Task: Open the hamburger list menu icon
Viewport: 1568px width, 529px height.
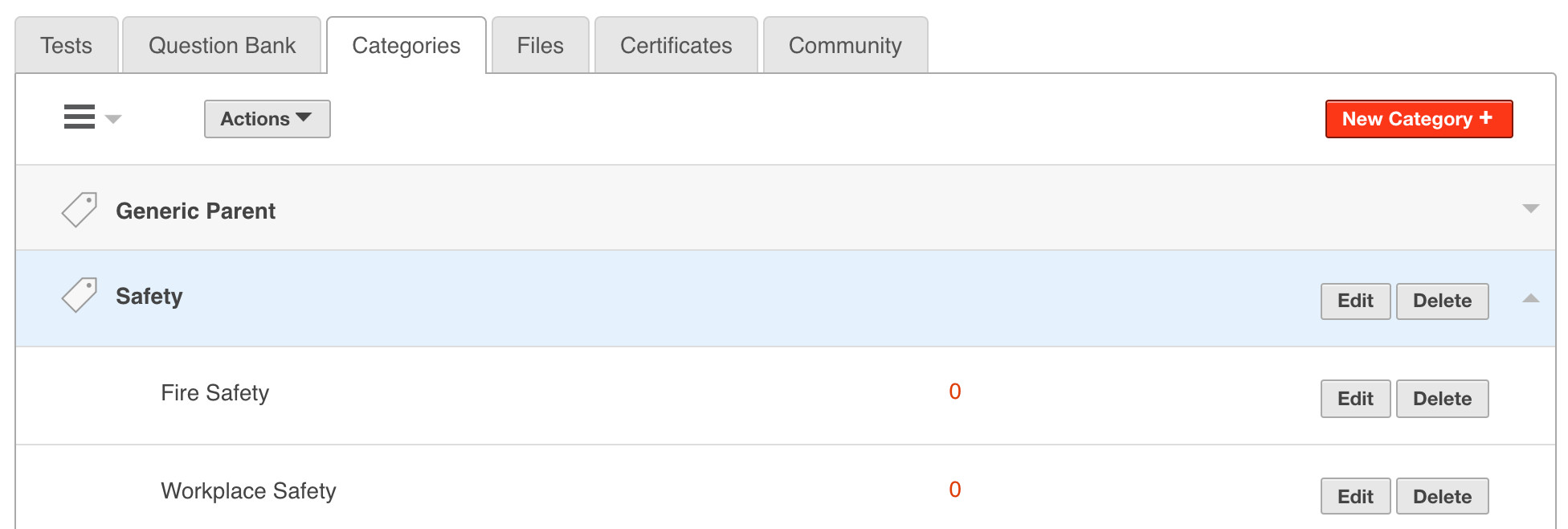Action: pyautogui.click(x=80, y=117)
